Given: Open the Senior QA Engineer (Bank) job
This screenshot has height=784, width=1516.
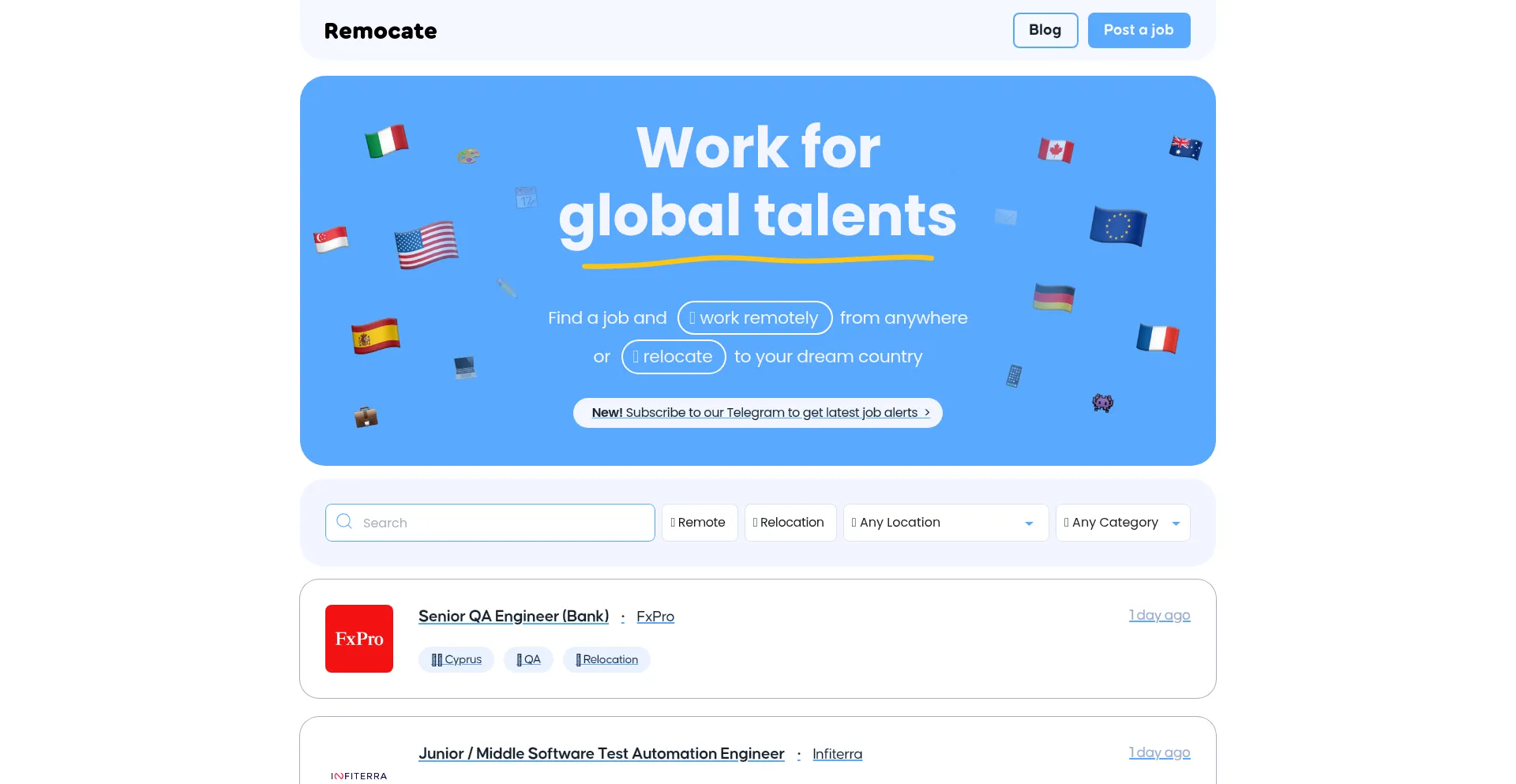Looking at the screenshot, I should point(513,616).
